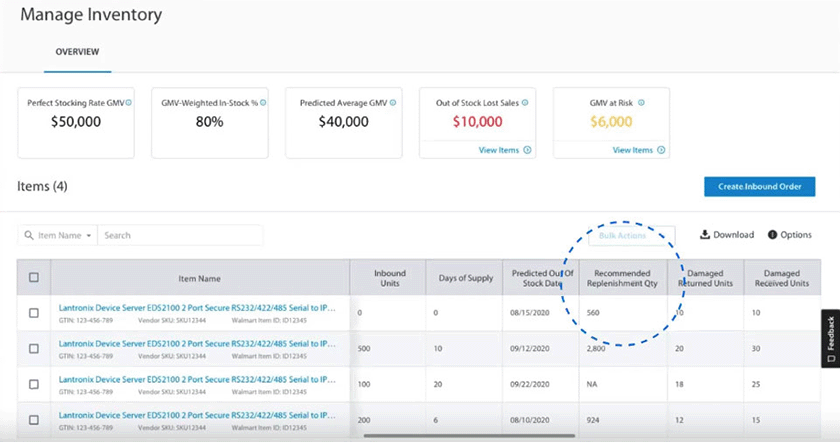The width and height of the screenshot is (840, 442).
Task: Expand the Item Name search filter dropdown
Action: click(x=58, y=235)
